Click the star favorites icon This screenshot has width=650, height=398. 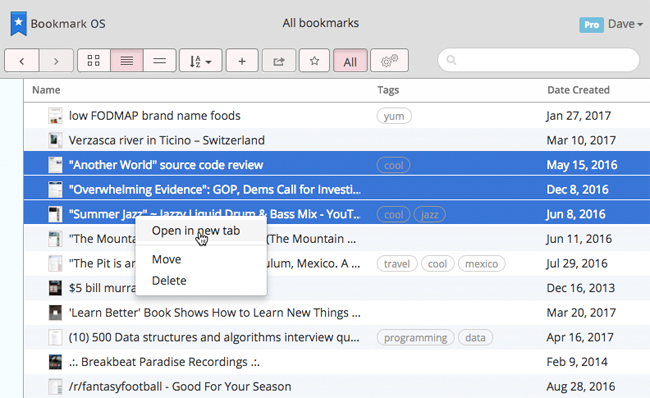click(315, 61)
